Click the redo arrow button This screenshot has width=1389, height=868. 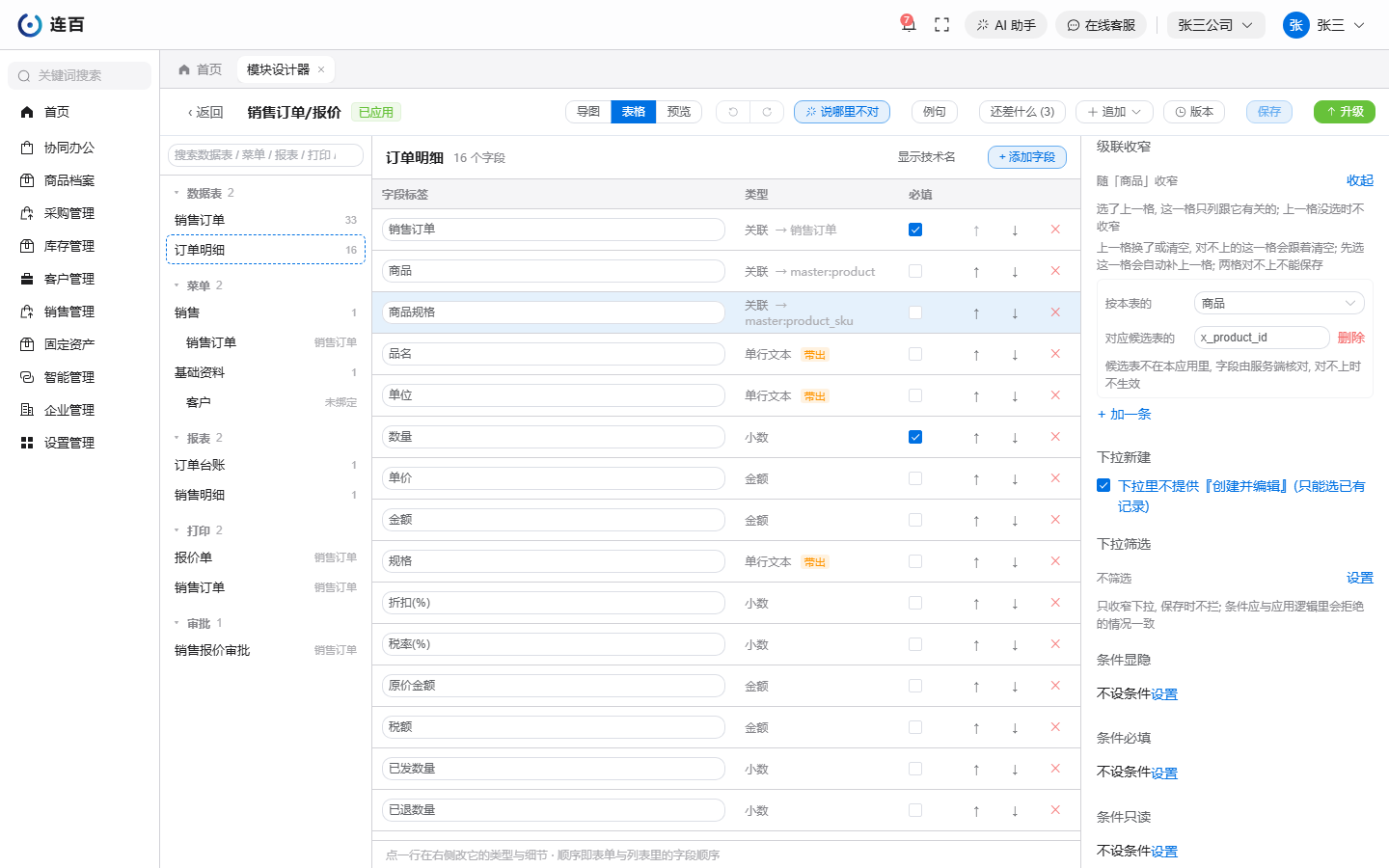pyautogui.click(x=767, y=112)
